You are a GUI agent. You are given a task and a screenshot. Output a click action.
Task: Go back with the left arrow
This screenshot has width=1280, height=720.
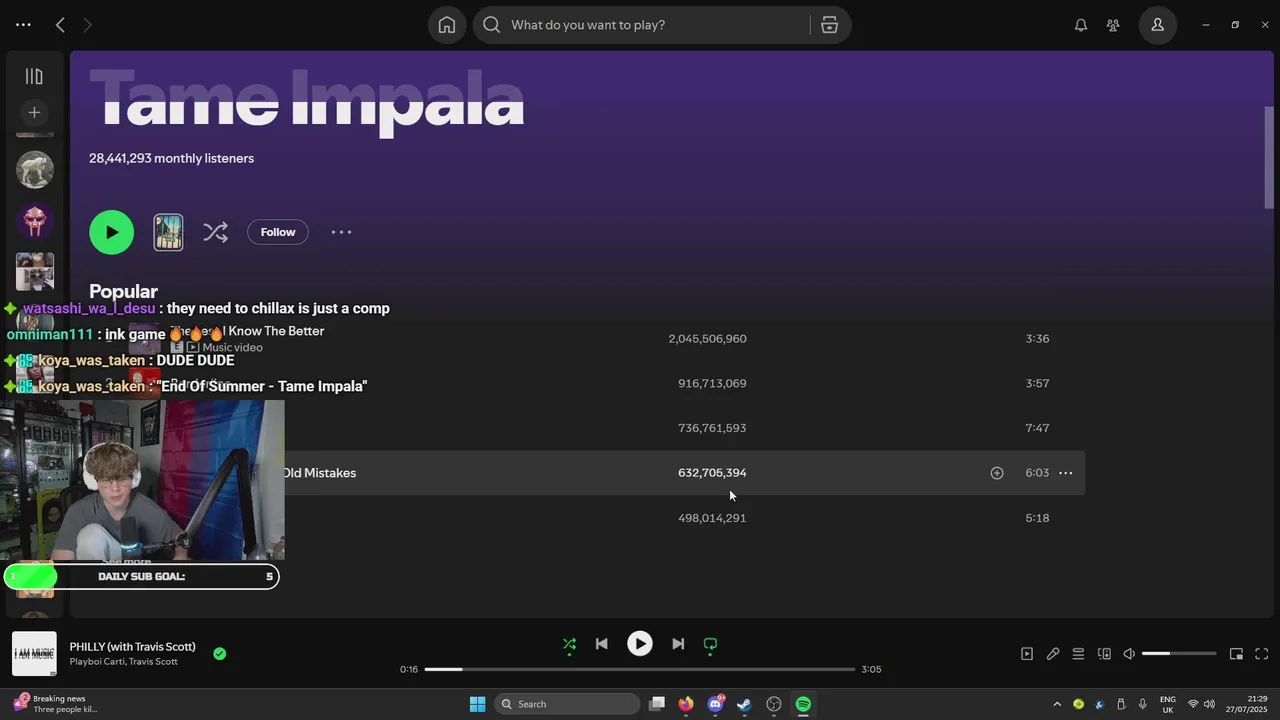(60, 25)
